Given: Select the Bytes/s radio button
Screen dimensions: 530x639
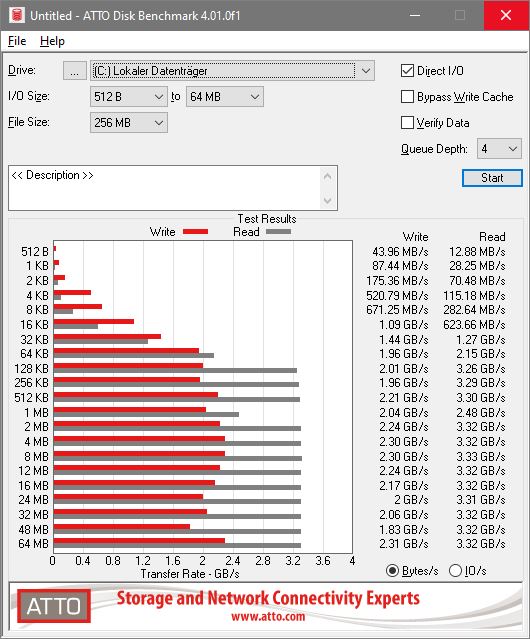Looking at the screenshot, I should [392, 571].
